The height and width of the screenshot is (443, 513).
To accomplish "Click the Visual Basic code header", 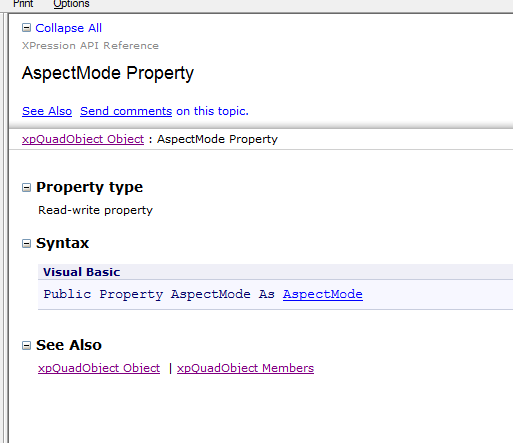I will tap(82, 272).
